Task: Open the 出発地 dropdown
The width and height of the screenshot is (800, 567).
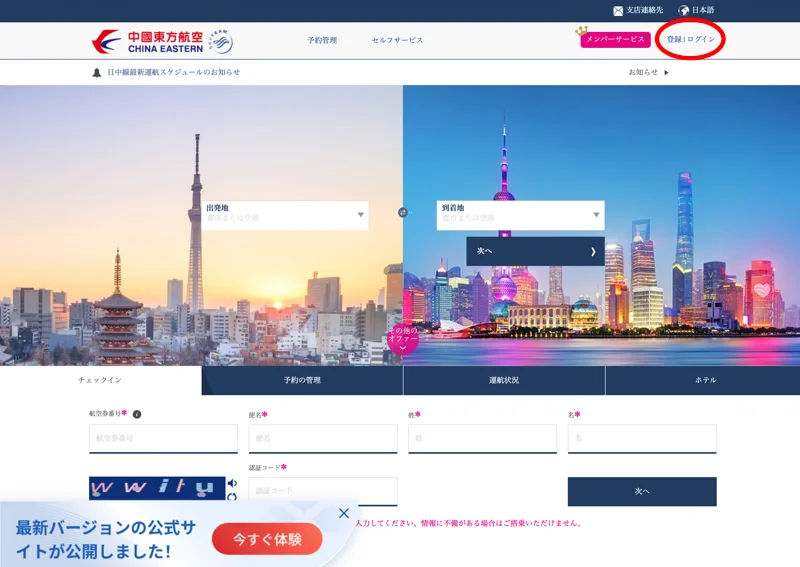Action: [285, 215]
